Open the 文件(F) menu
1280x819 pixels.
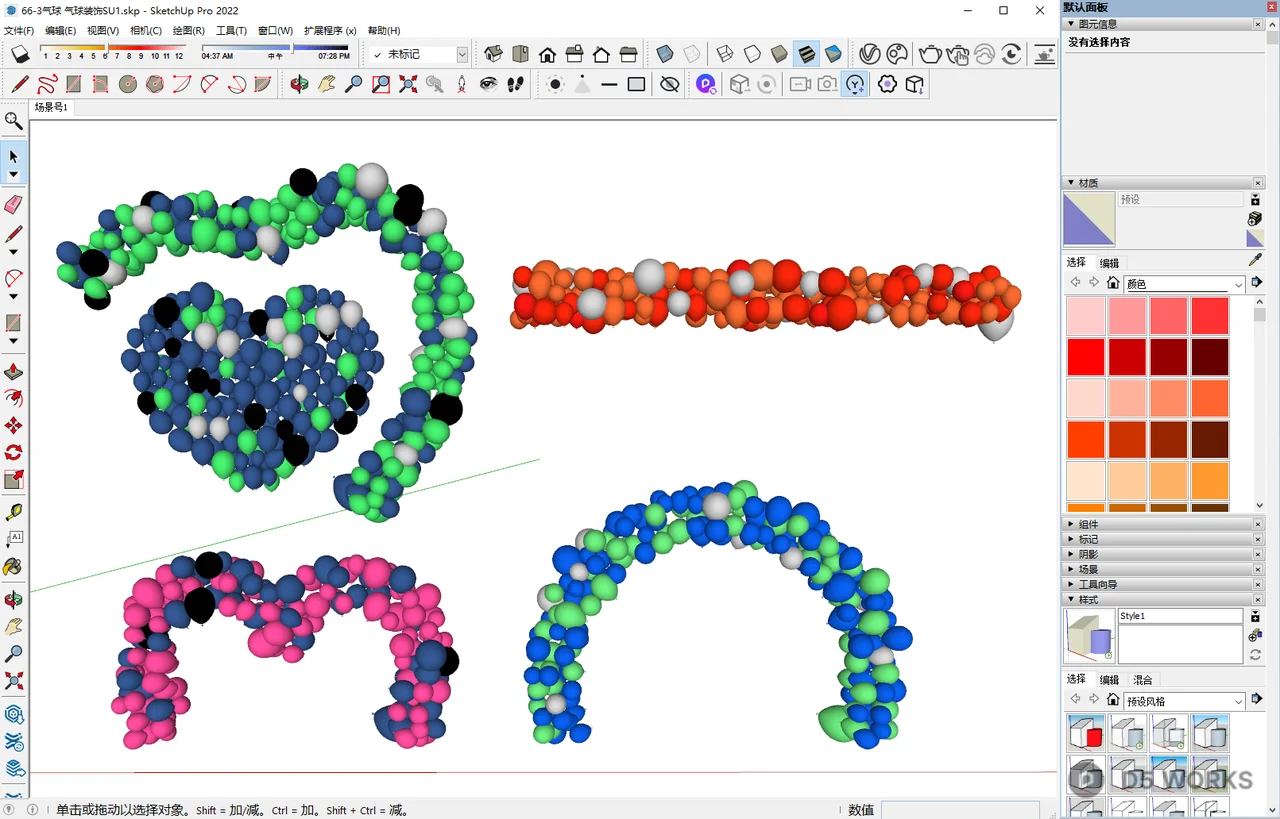[19, 31]
